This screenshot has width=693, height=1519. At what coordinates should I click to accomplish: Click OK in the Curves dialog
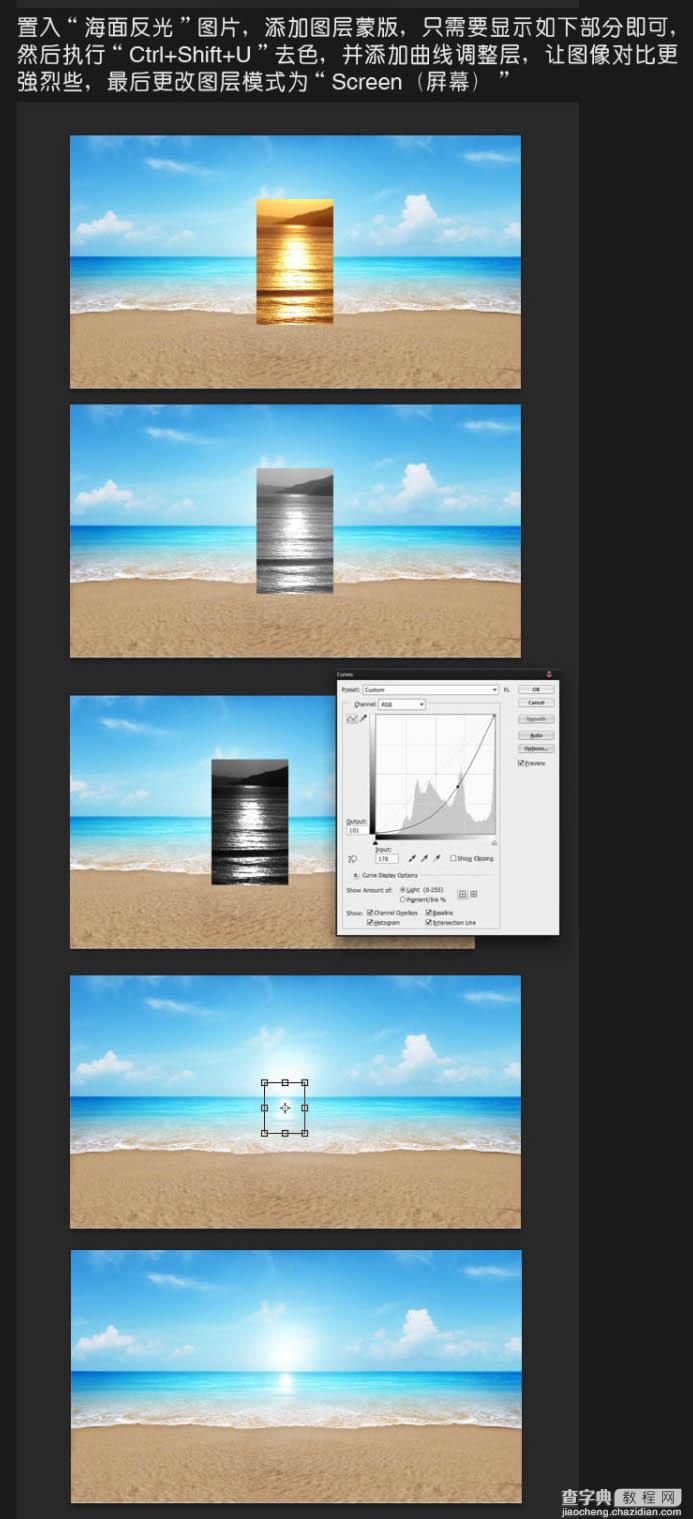[537, 690]
